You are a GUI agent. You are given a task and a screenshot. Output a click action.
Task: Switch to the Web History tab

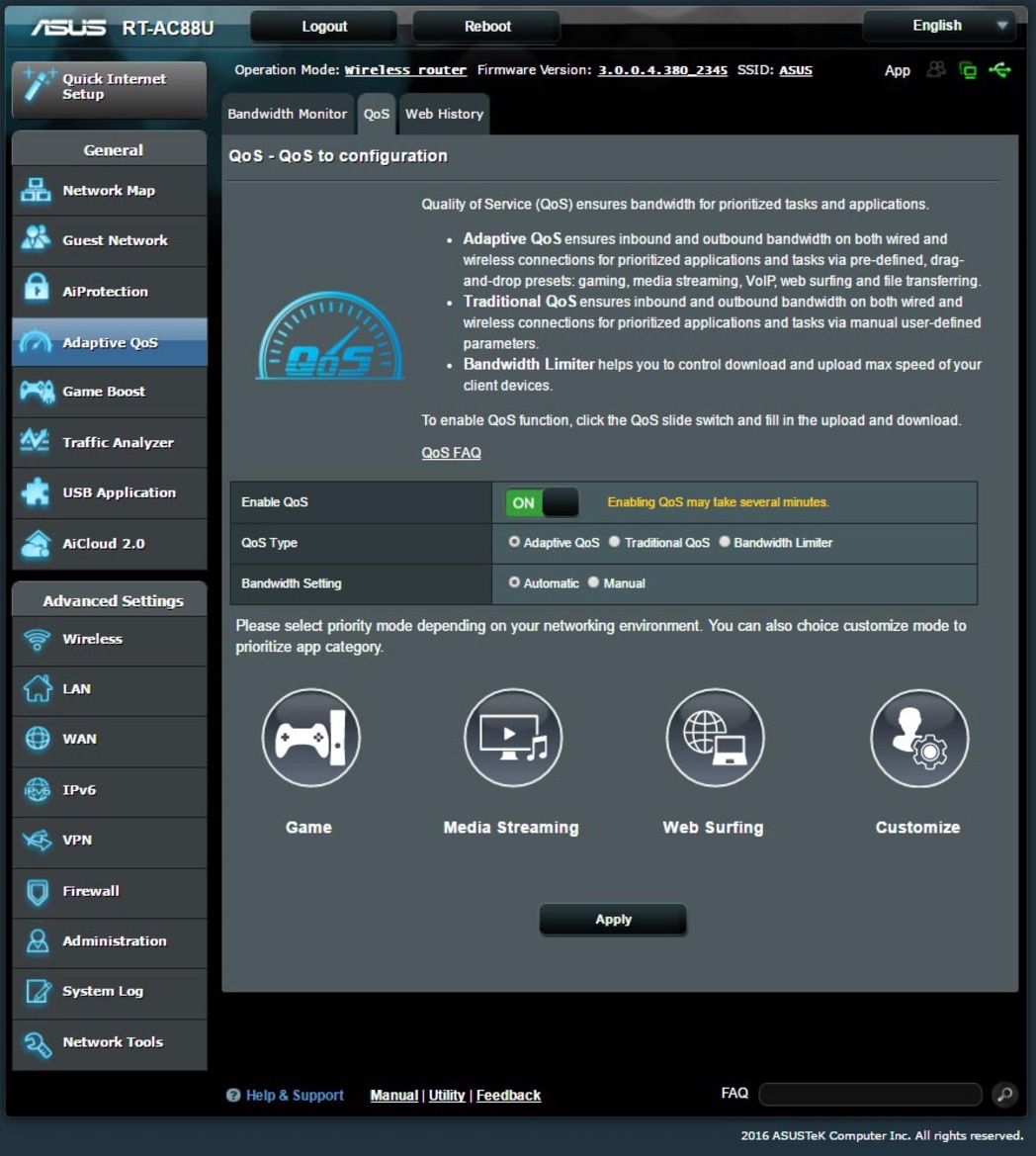coord(444,114)
